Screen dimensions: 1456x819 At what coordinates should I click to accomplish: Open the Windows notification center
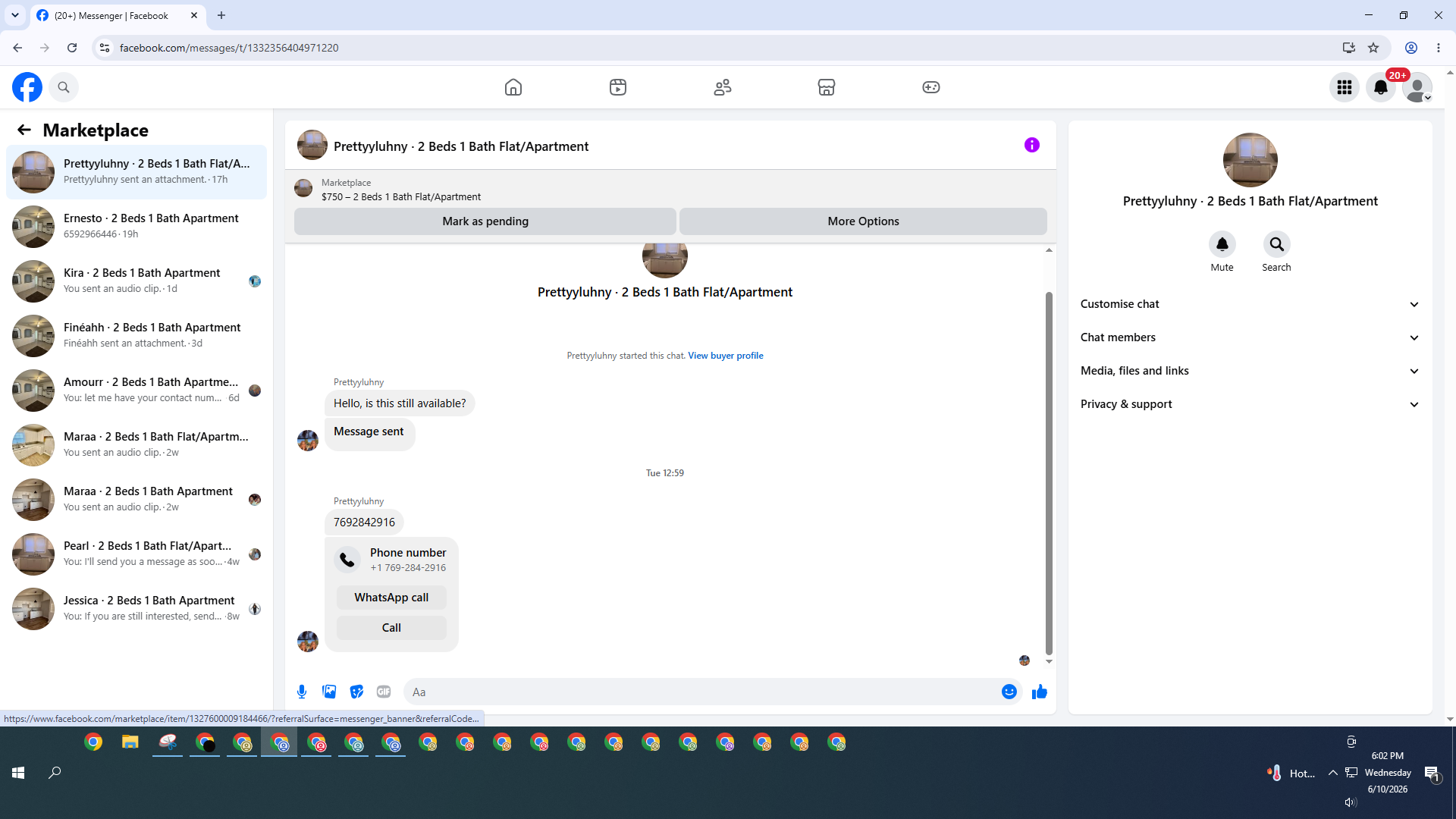[x=1432, y=773]
